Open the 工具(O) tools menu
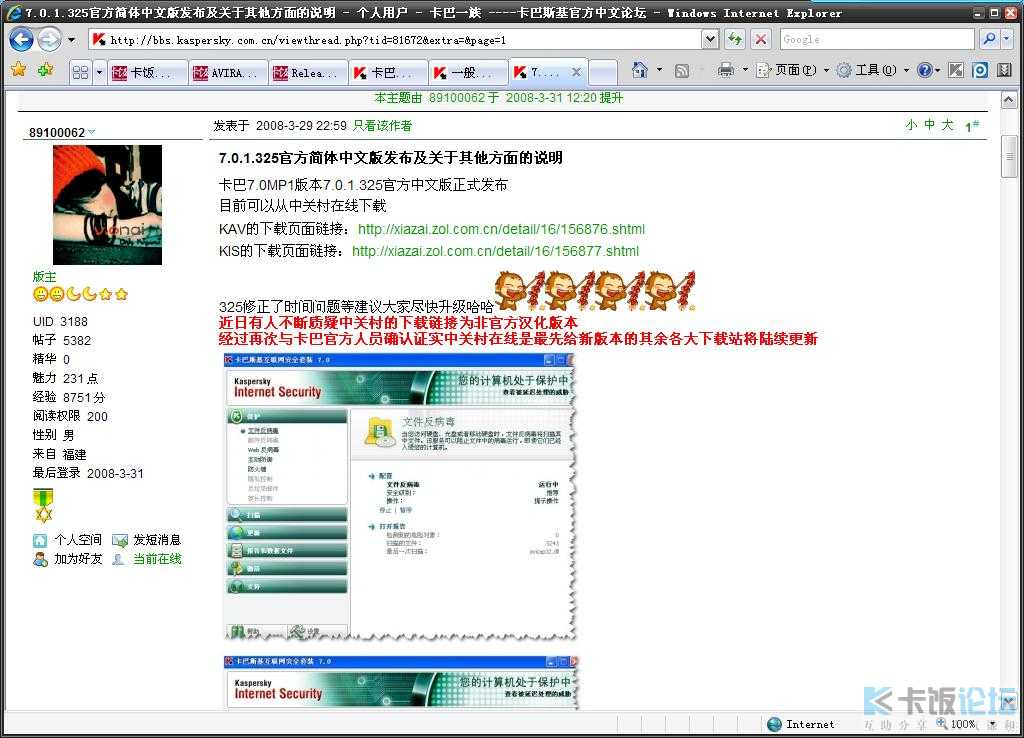 coord(872,70)
